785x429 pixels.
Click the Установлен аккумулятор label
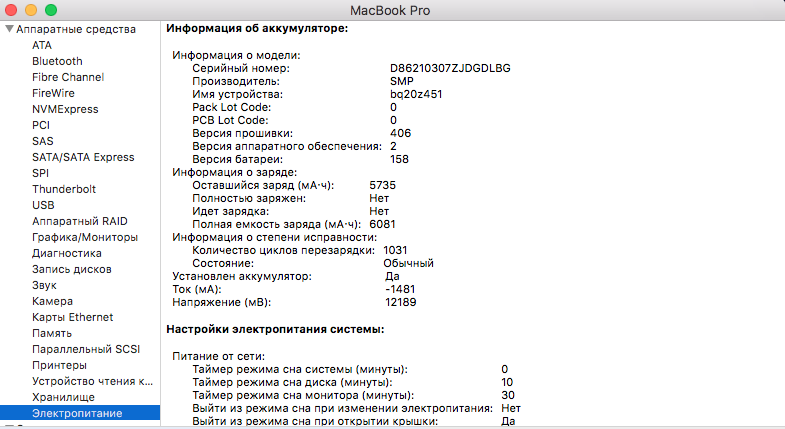[242, 276]
